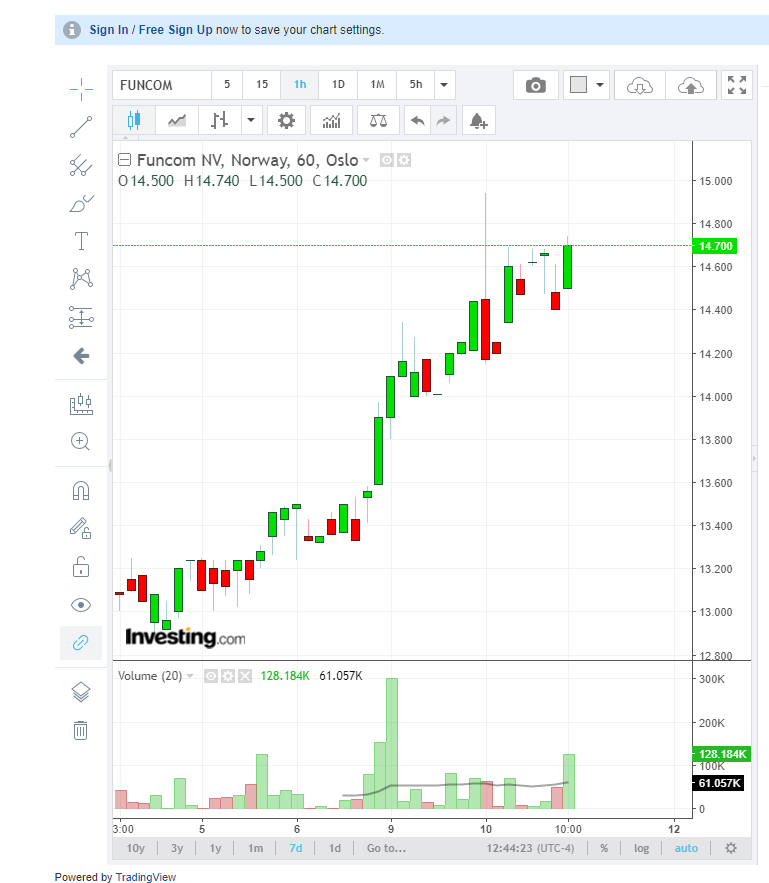Click the gray chart layout square swatch
Image resolution: width=769 pixels, height=883 pixels.
pos(578,85)
